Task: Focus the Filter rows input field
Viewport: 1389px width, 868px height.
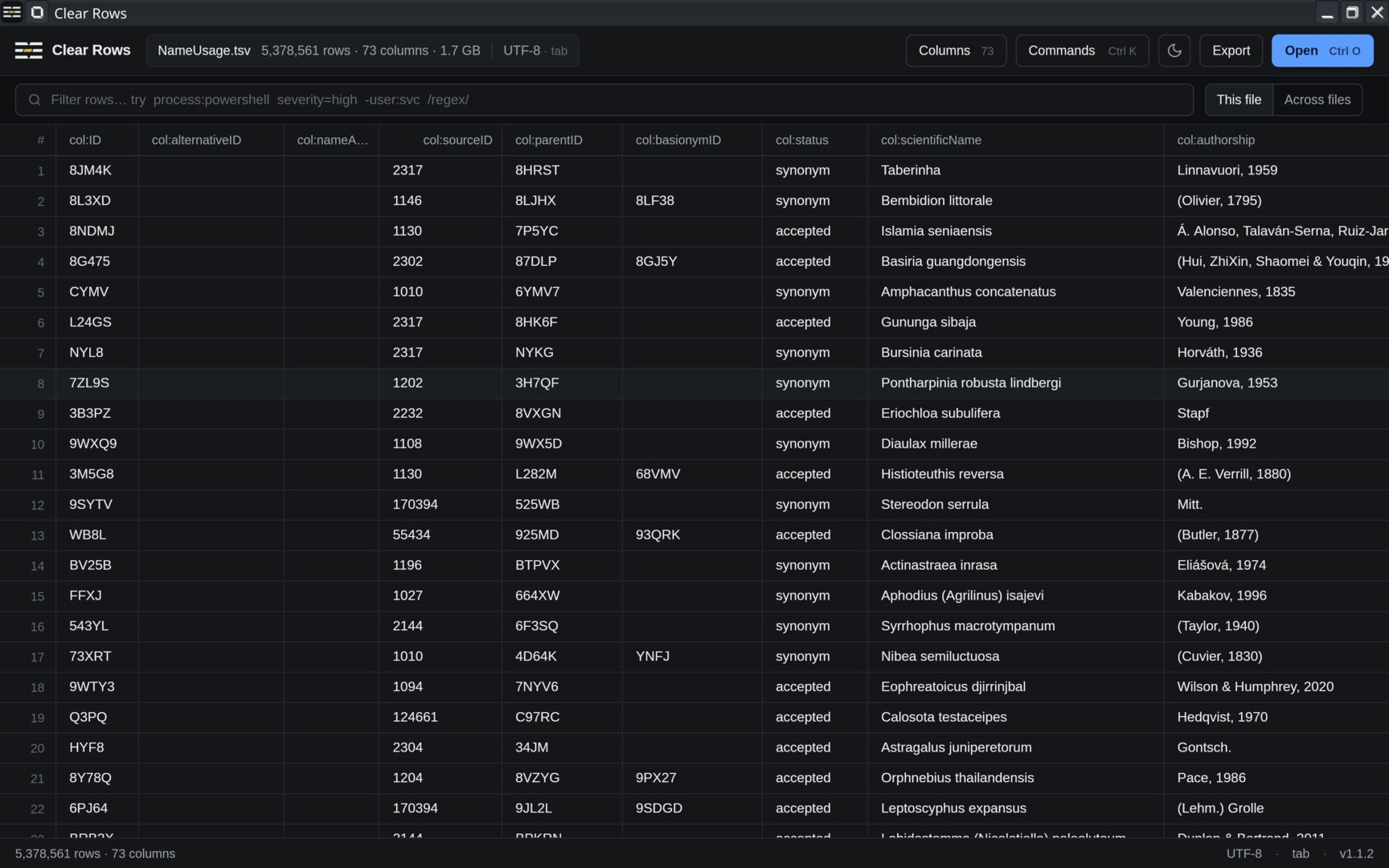Action: [x=604, y=100]
